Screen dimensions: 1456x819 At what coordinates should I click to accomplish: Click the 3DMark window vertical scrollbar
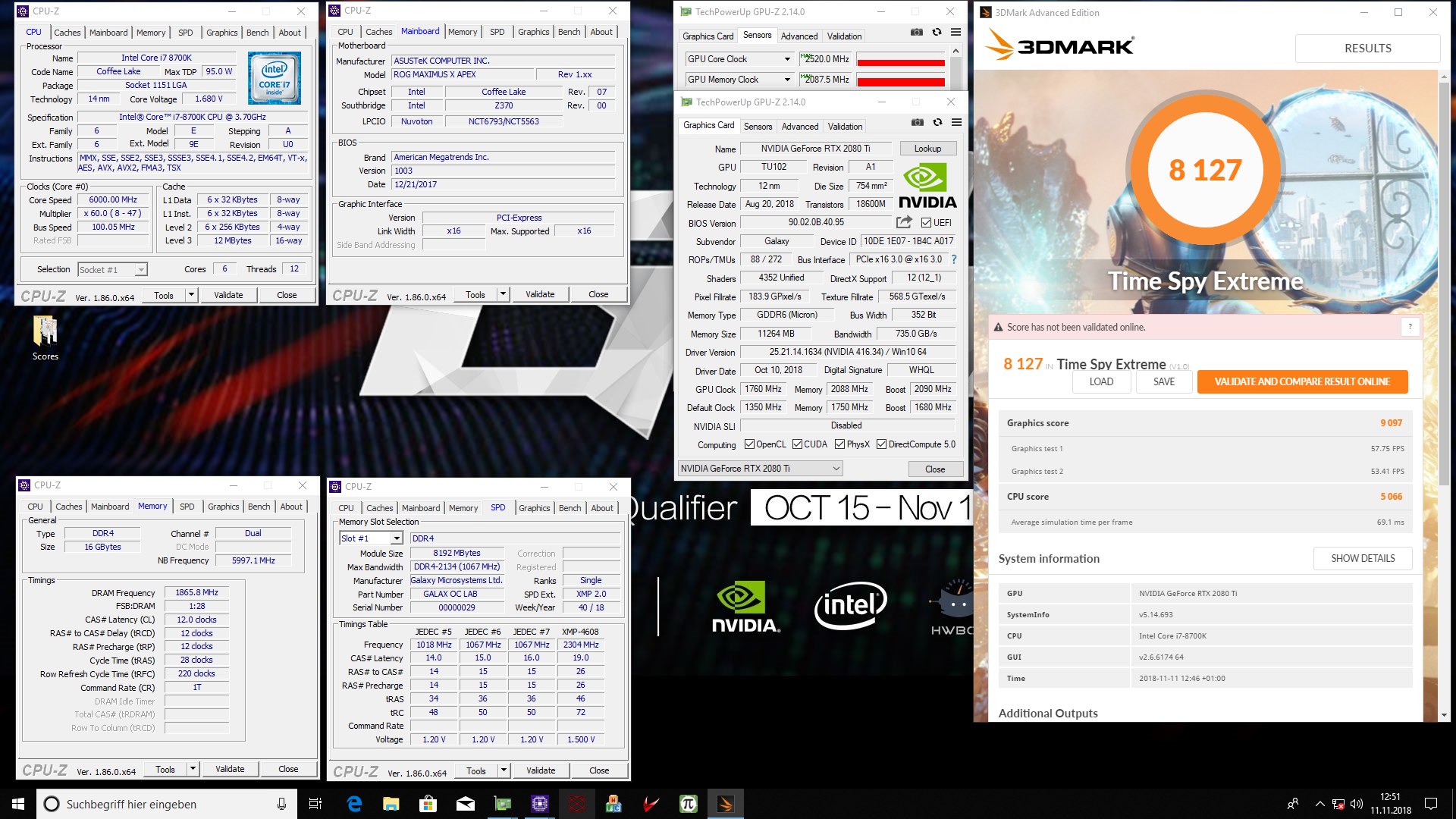tap(1444, 394)
